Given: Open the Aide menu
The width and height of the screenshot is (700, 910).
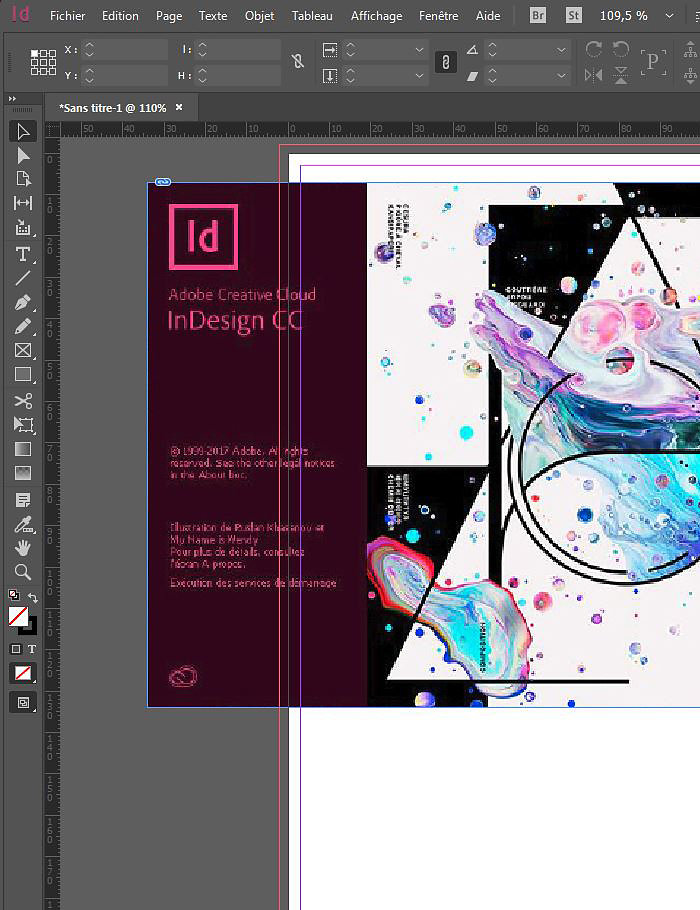Looking at the screenshot, I should (488, 16).
